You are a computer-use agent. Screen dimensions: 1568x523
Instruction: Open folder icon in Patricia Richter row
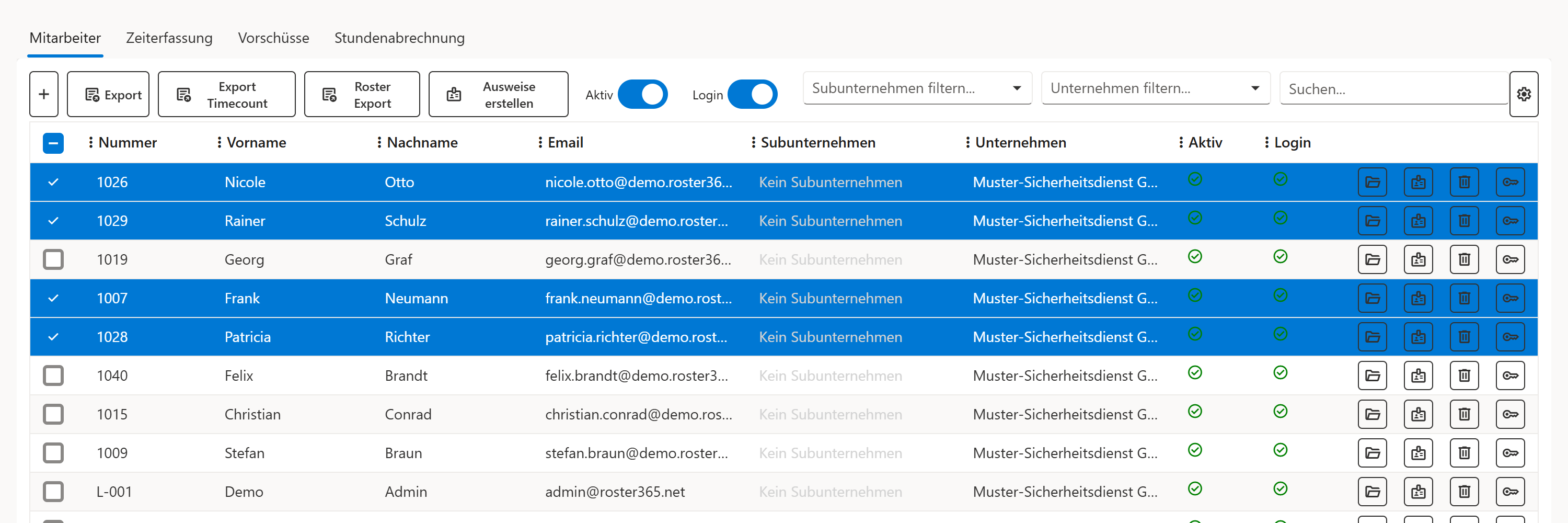tap(1372, 337)
